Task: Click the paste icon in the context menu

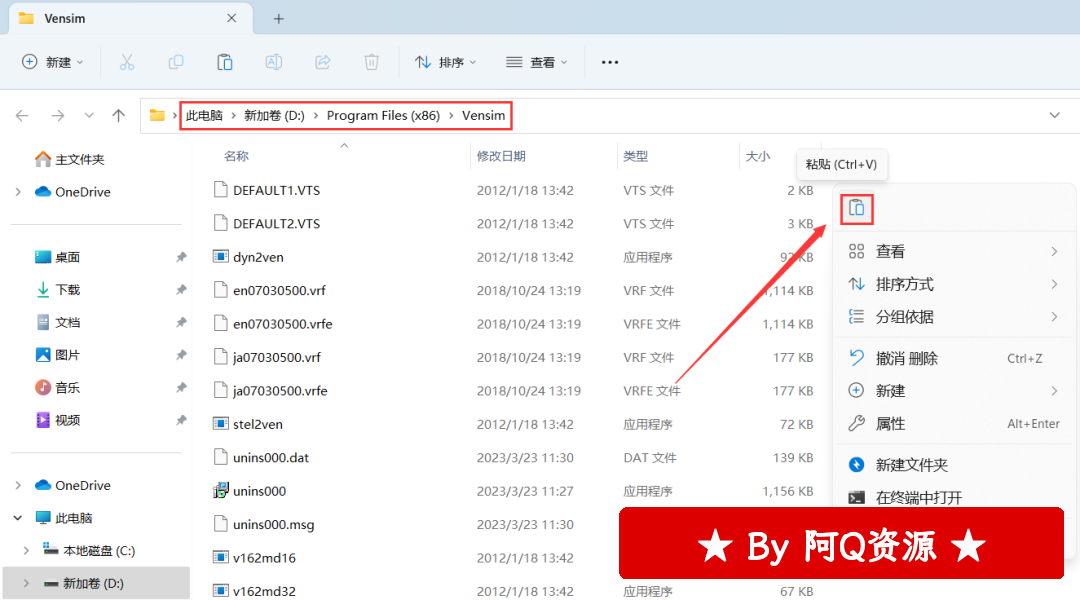Action: coord(856,208)
